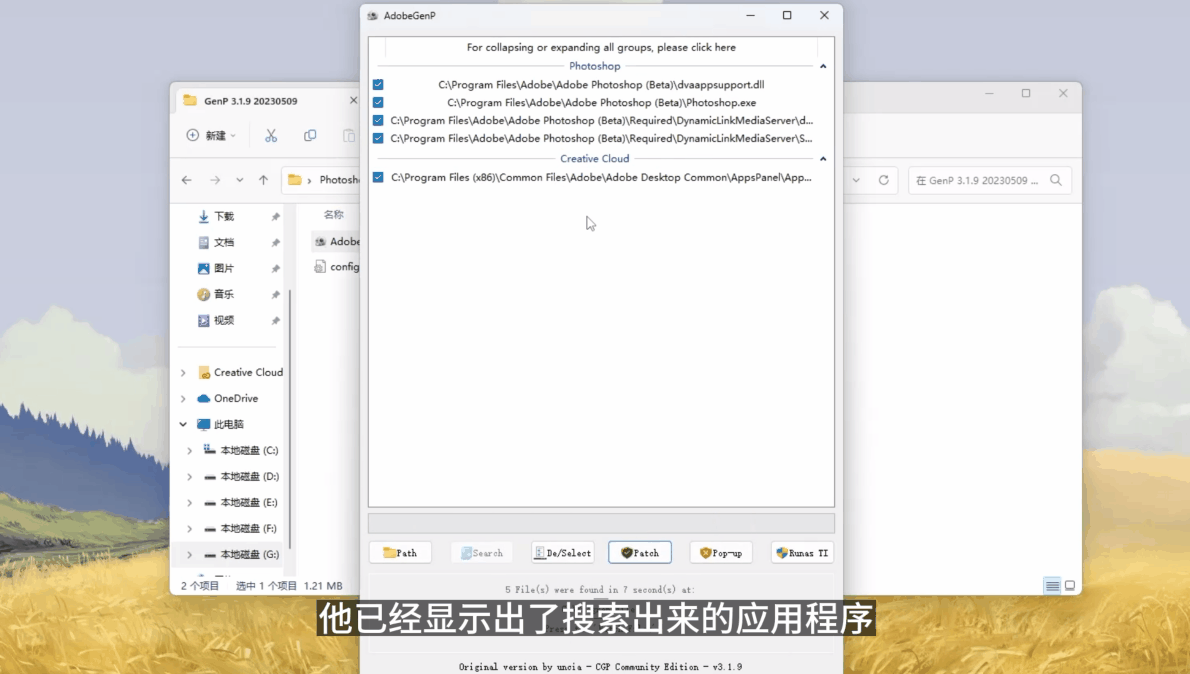Click the Search button in AdobeGenP

point(482,553)
